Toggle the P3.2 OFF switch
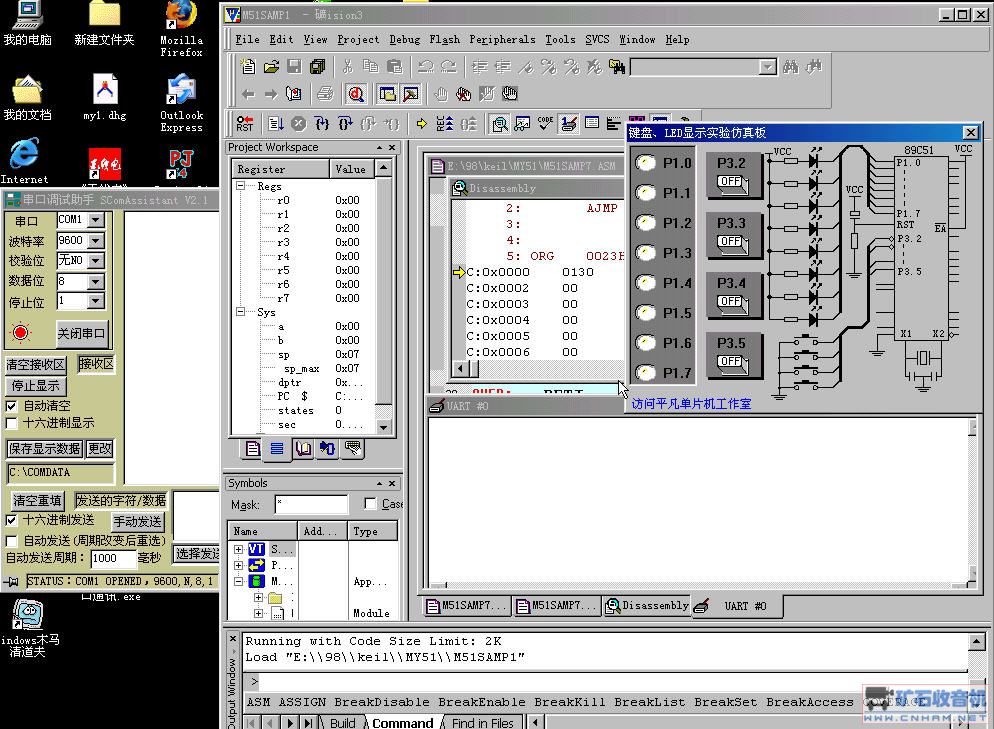Screen dimensions: 994x729 731,181
